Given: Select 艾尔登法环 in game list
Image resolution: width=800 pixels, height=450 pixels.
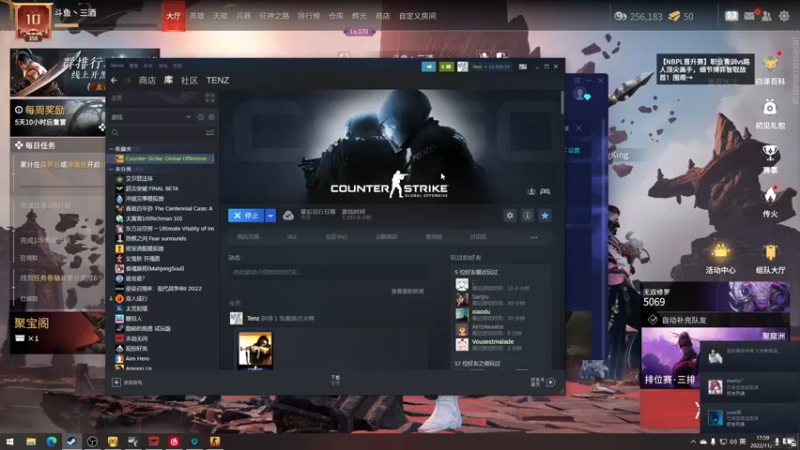Looking at the screenshot, I should click(138, 179).
